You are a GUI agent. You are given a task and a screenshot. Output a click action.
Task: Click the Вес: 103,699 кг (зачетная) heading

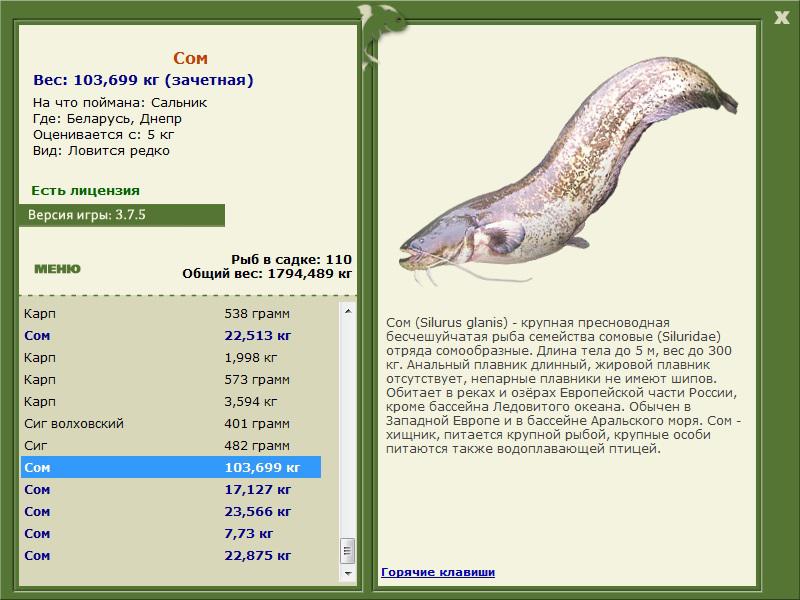click(143, 80)
